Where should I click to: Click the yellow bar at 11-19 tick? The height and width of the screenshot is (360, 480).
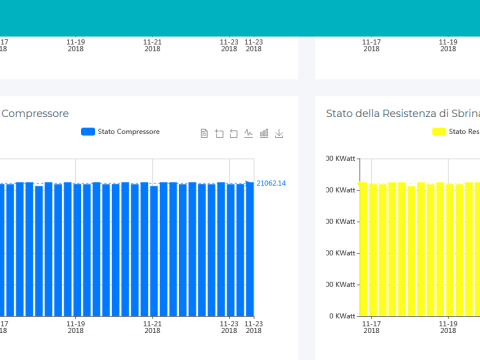pos(450,250)
